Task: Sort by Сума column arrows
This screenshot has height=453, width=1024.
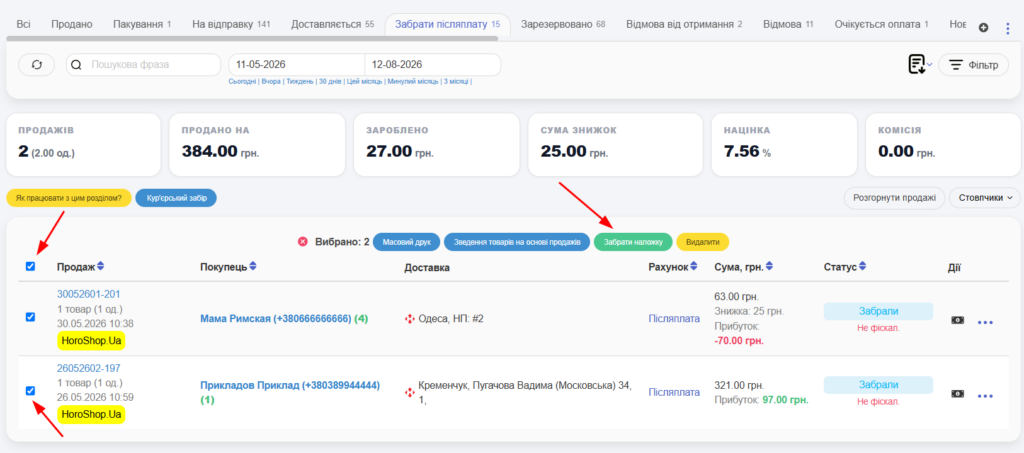Action: [769, 266]
